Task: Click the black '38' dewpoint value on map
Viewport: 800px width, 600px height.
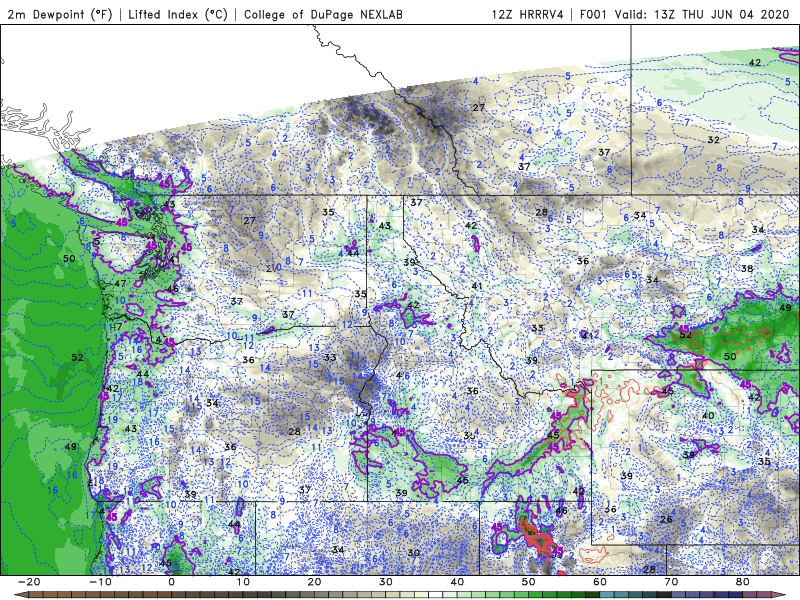Action: point(747,268)
